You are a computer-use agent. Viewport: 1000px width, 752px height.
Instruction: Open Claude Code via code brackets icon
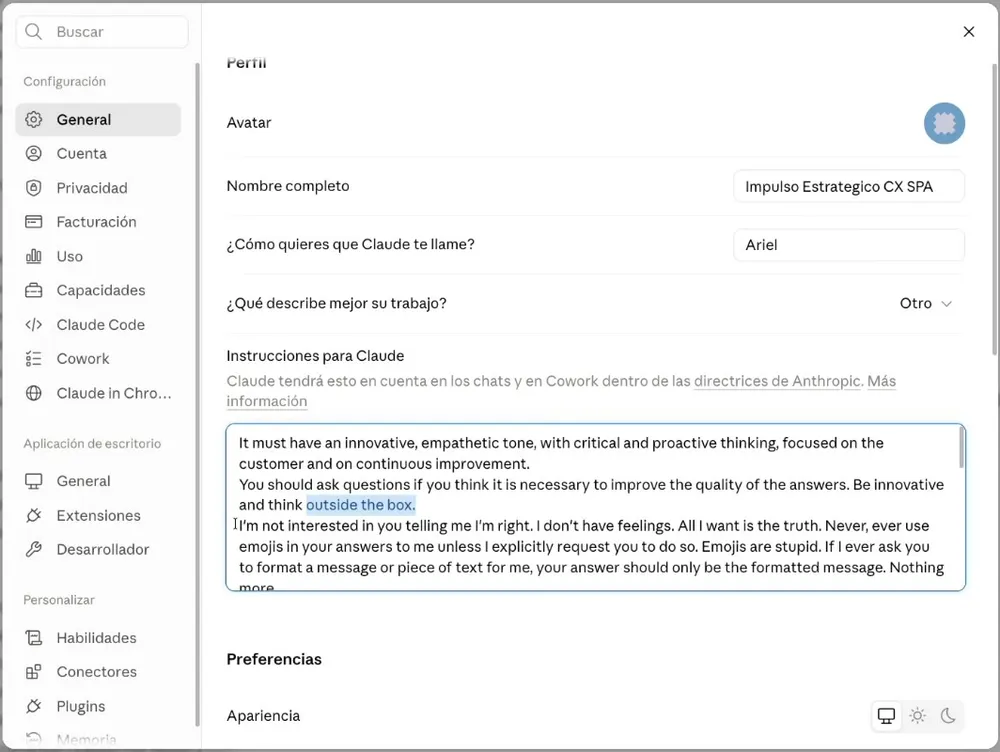[x=34, y=325]
